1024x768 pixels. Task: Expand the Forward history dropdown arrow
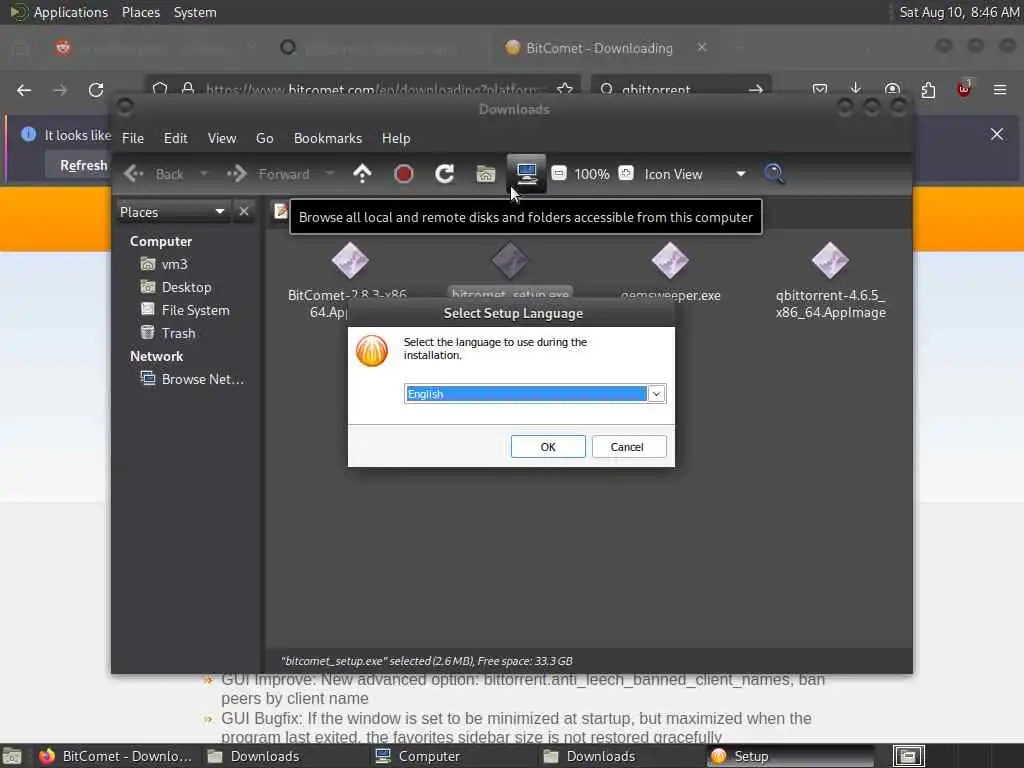(330, 174)
